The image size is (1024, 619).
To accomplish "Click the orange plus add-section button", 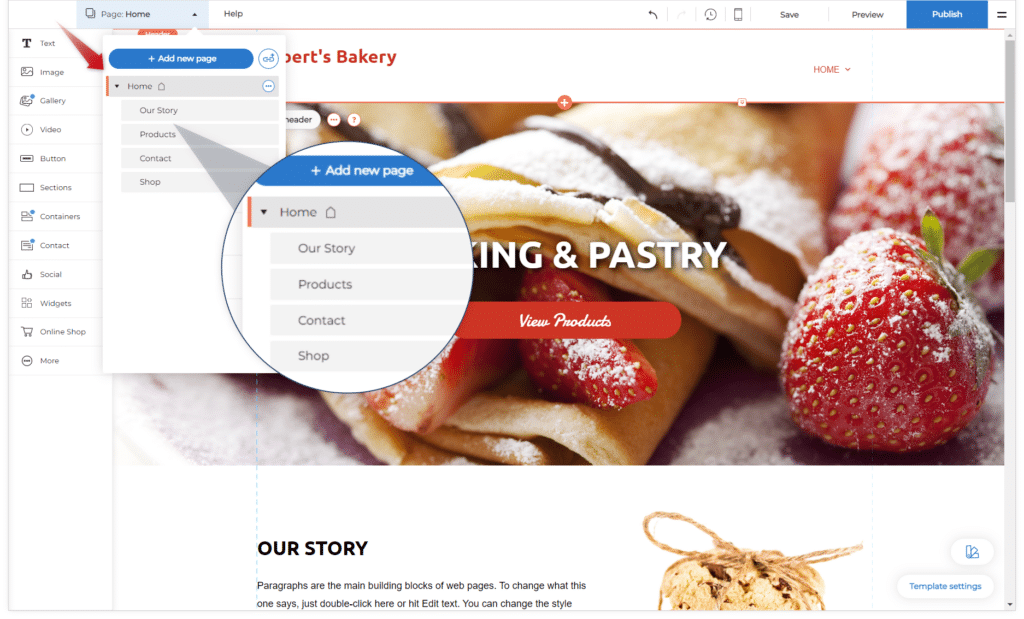I will 564,102.
